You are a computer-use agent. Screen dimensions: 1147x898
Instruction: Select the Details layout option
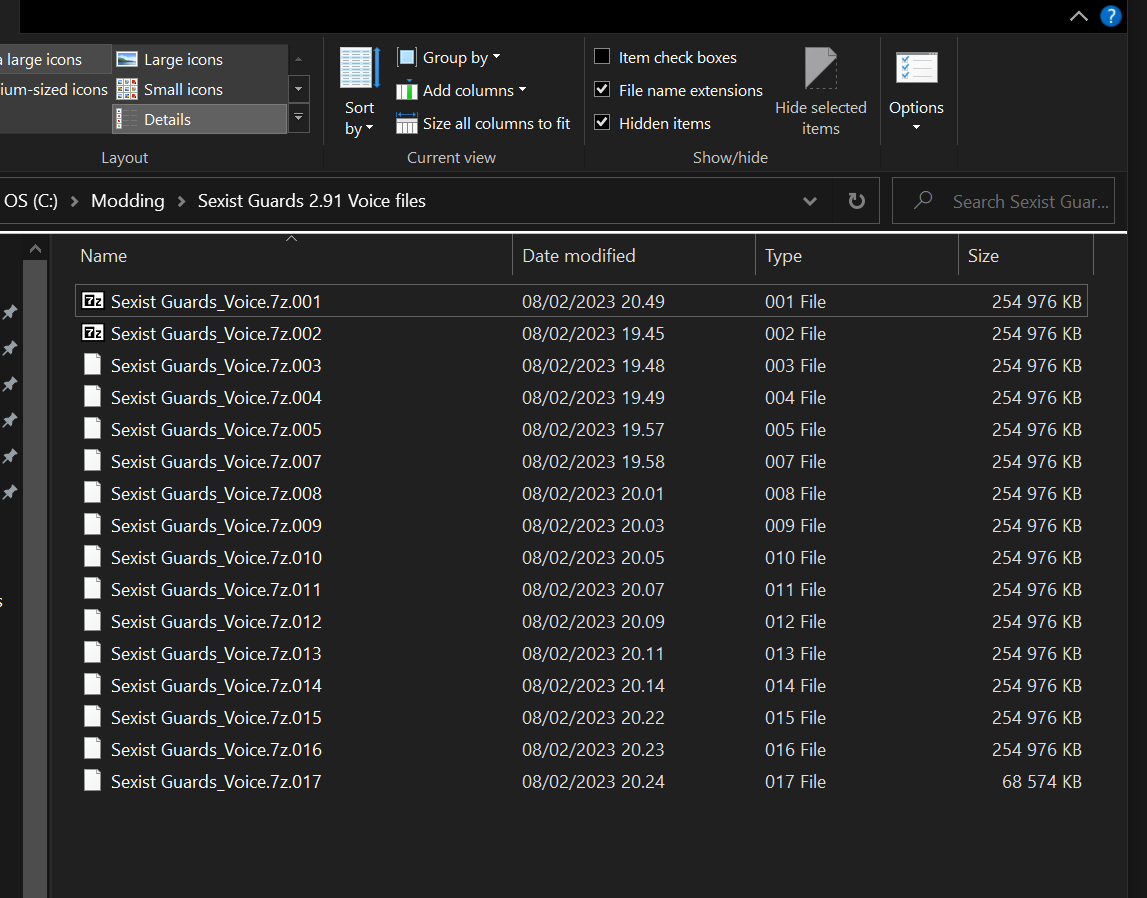[199, 119]
